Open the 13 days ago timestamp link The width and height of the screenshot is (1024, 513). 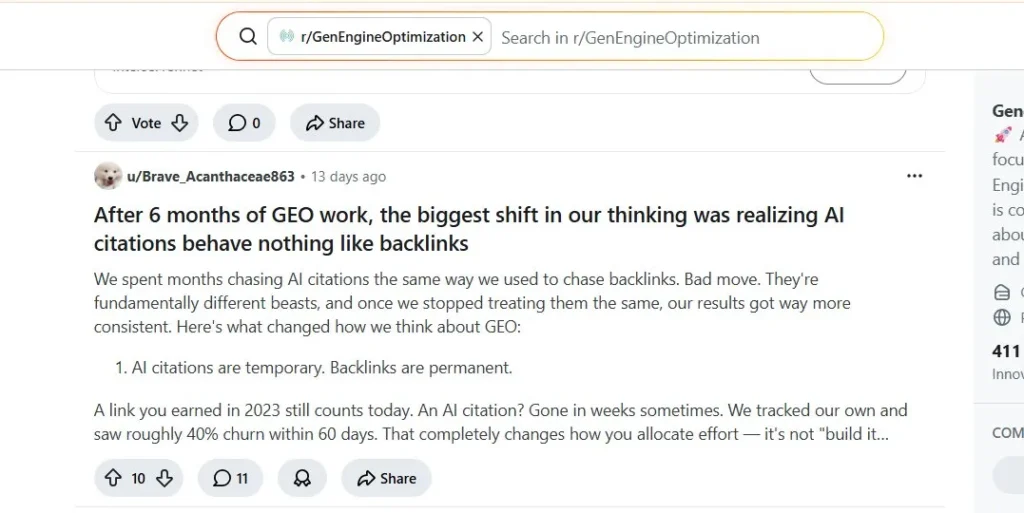coord(348,177)
